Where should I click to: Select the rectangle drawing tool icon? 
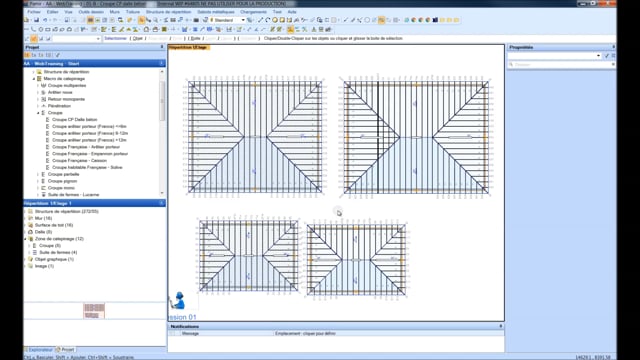(48, 29)
